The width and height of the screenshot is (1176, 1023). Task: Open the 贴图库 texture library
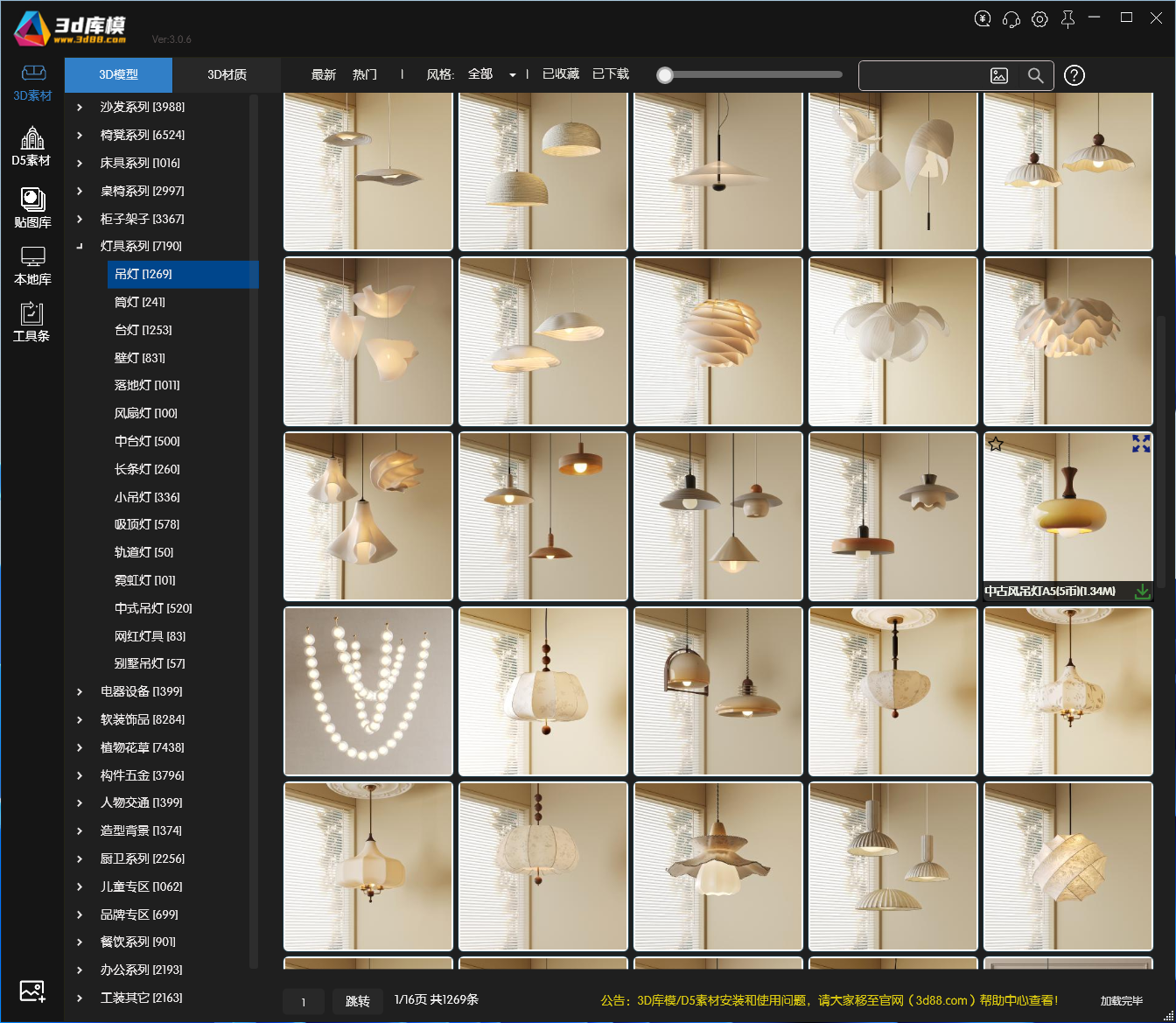[32, 207]
